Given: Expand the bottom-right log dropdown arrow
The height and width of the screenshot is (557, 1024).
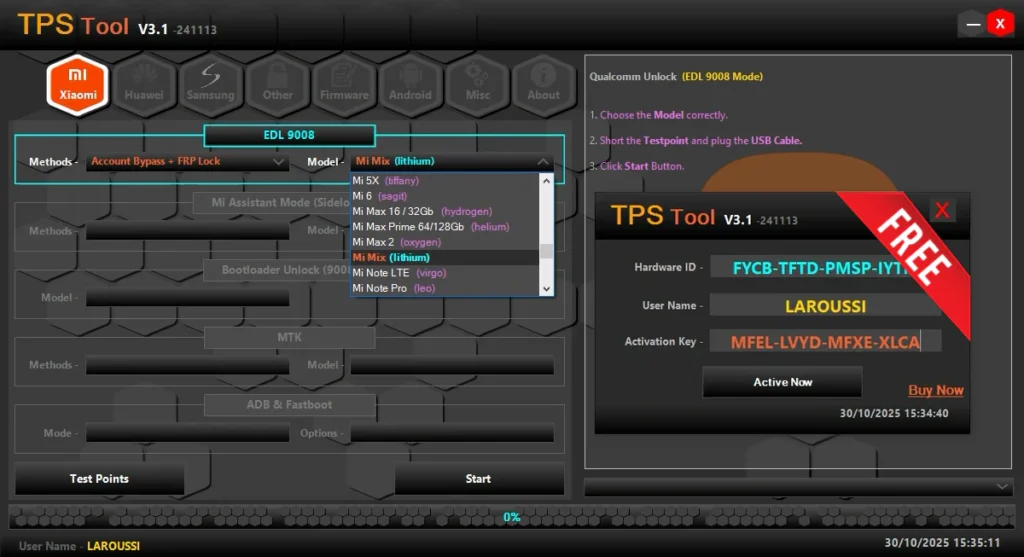Looking at the screenshot, I should point(1003,486).
